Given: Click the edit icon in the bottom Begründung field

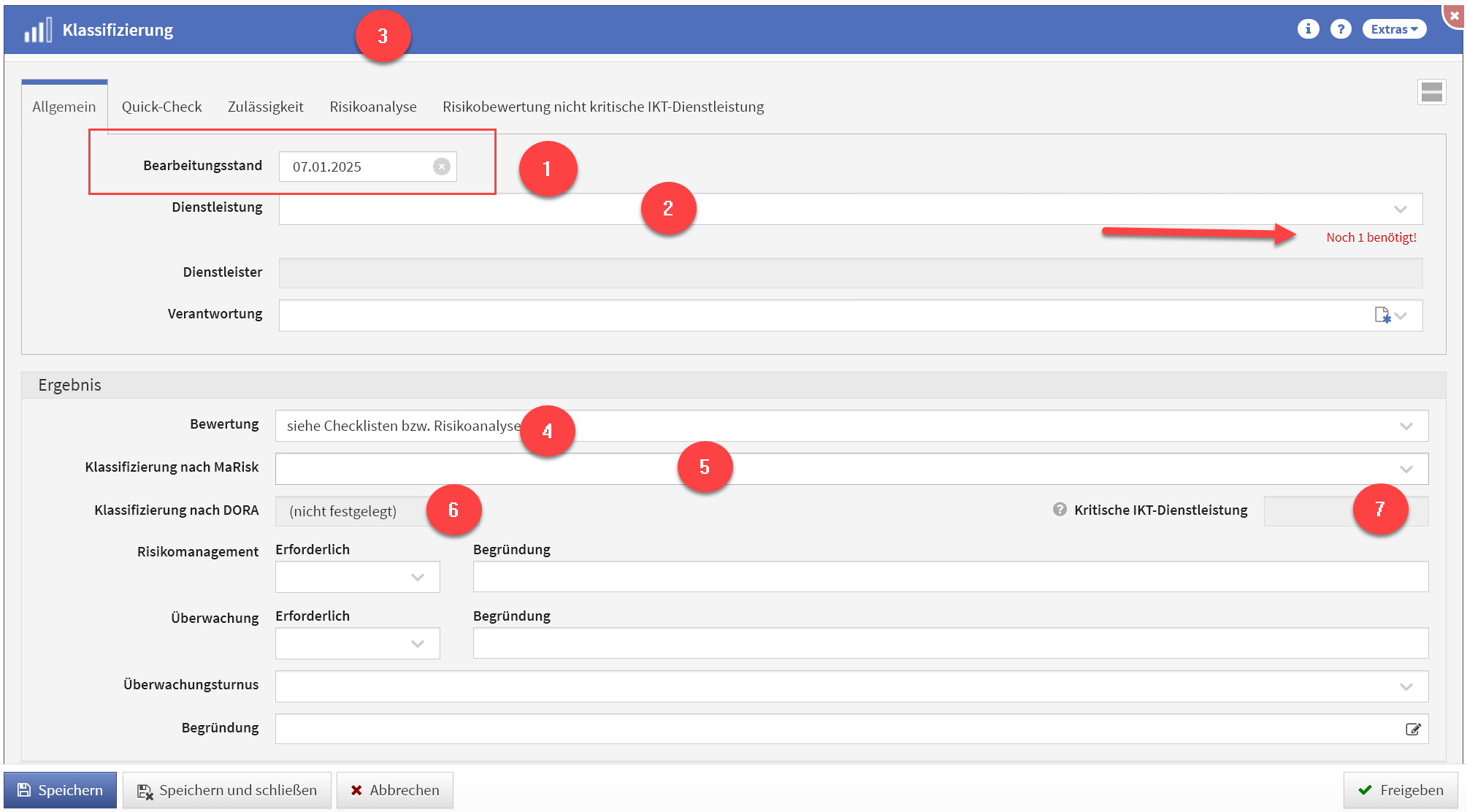Looking at the screenshot, I should (x=1413, y=729).
